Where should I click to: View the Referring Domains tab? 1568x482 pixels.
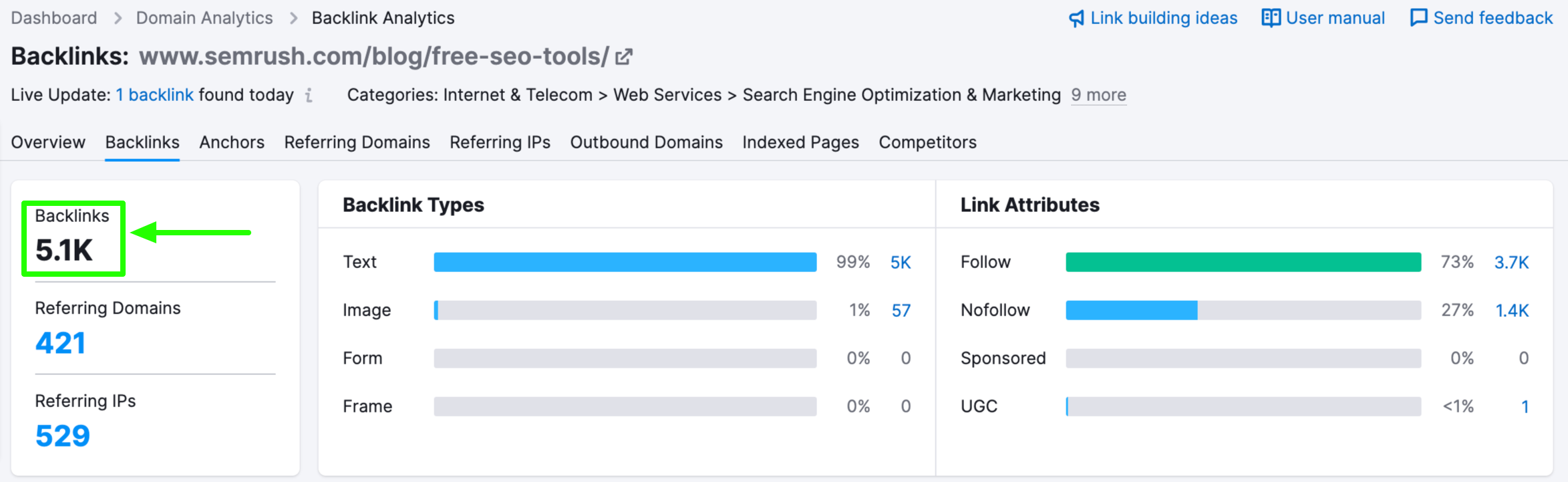[357, 142]
